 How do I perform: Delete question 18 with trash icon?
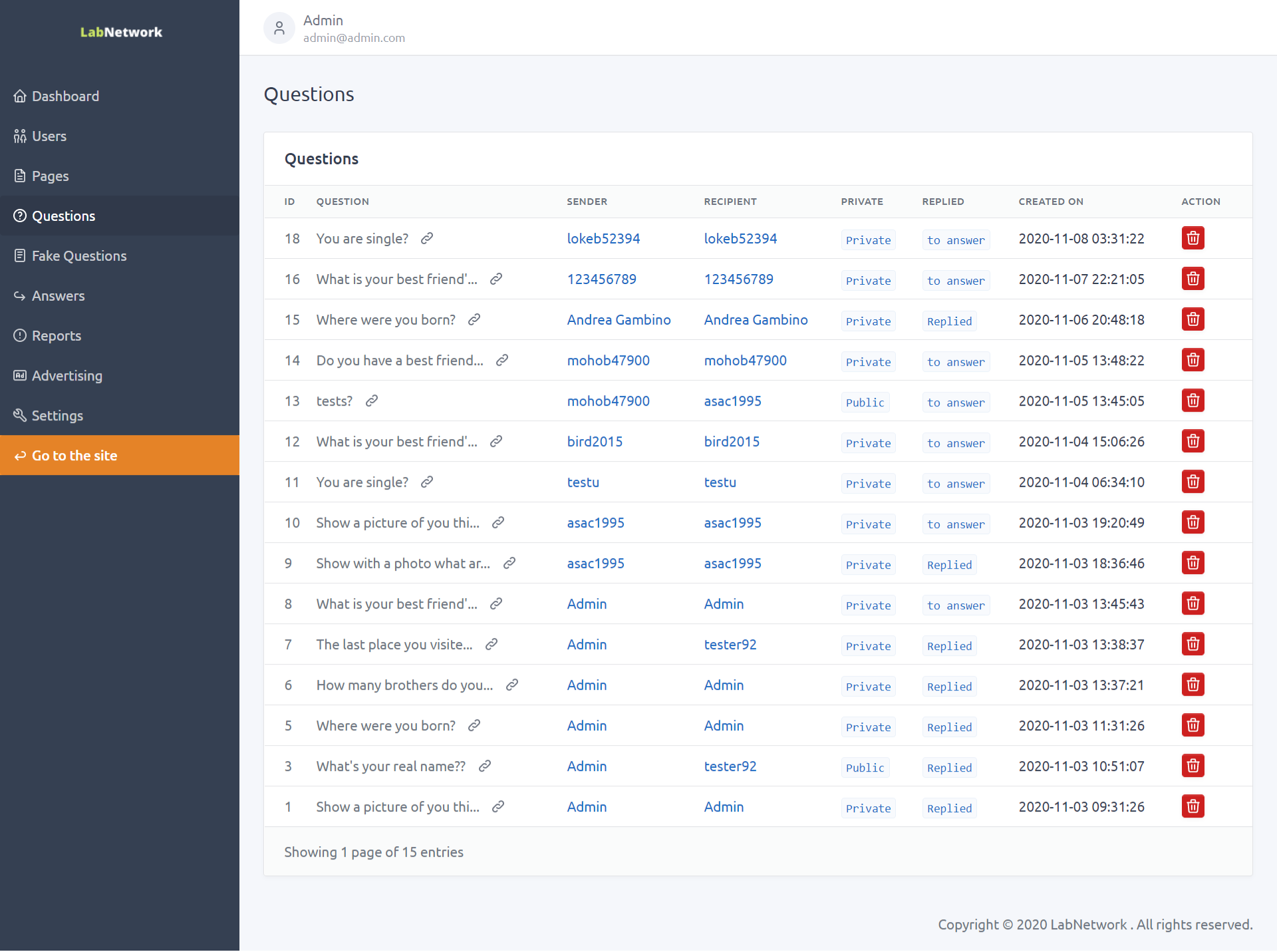pos(1193,238)
